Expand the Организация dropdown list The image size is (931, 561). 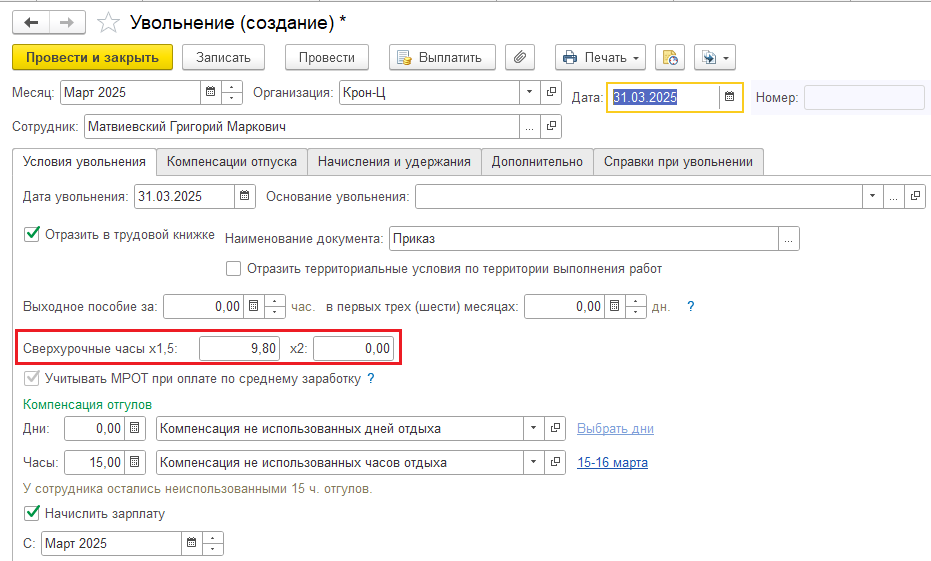click(529, 93)
